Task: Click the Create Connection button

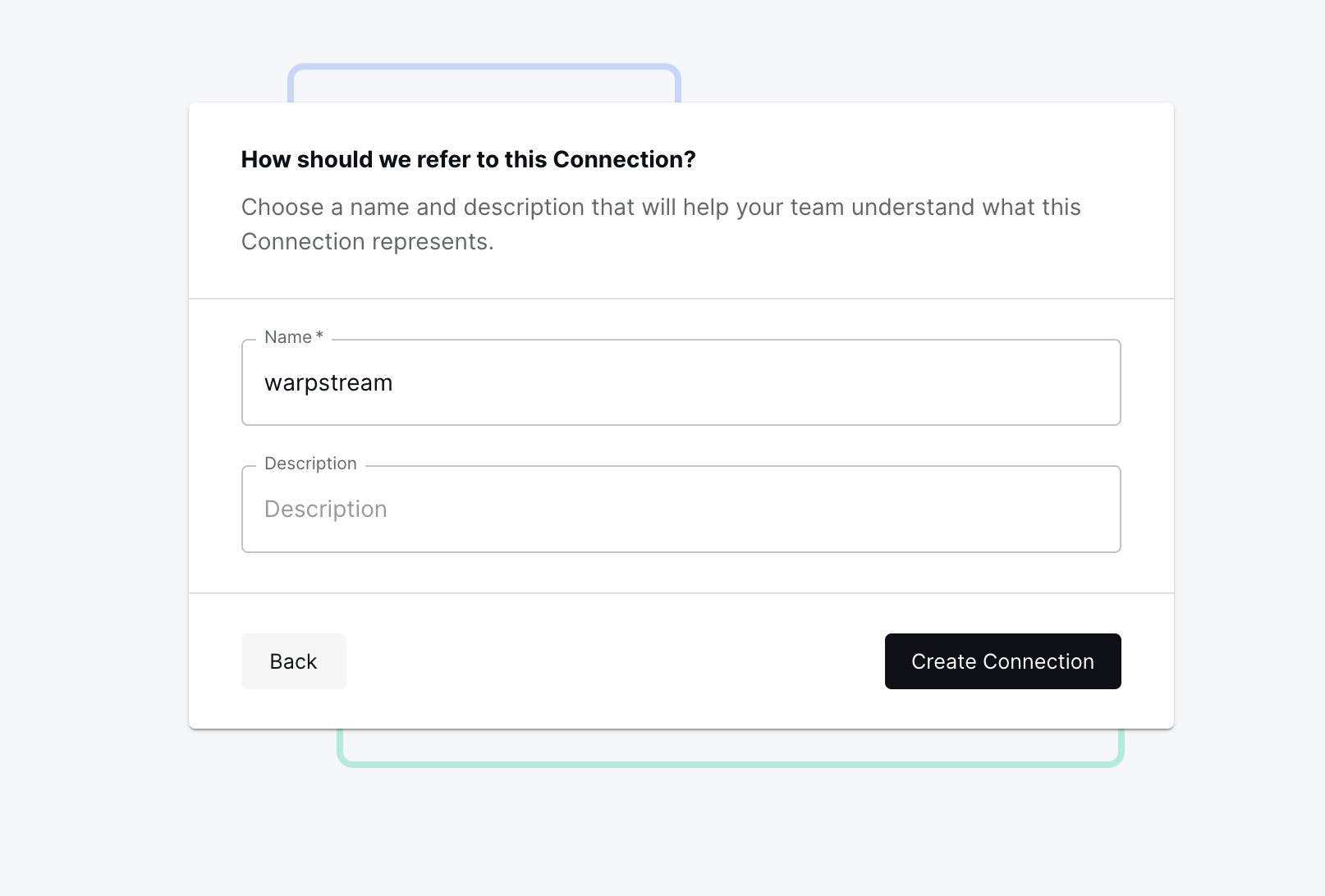Action: coord(1002,661)
